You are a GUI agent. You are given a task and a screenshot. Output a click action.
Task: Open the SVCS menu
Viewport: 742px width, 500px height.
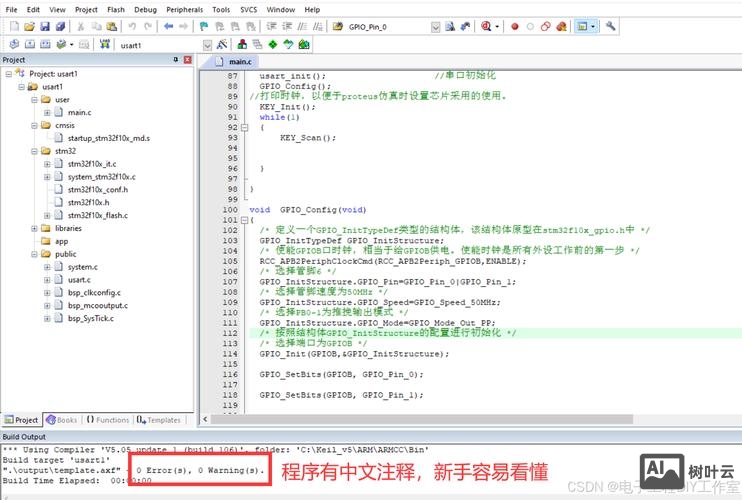click(x=248, y=9)
